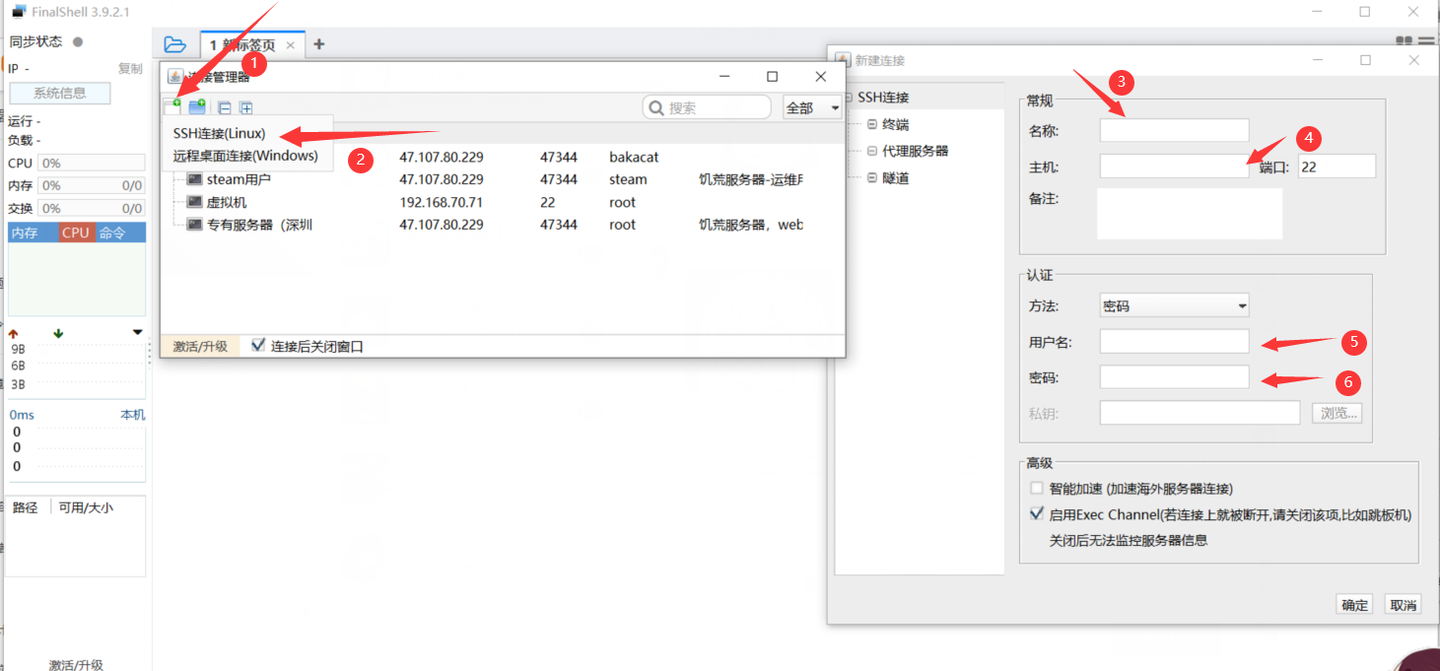Click the 浏览... button
This screenshot has height=671, width=1440.
[x=1337, y=412]
